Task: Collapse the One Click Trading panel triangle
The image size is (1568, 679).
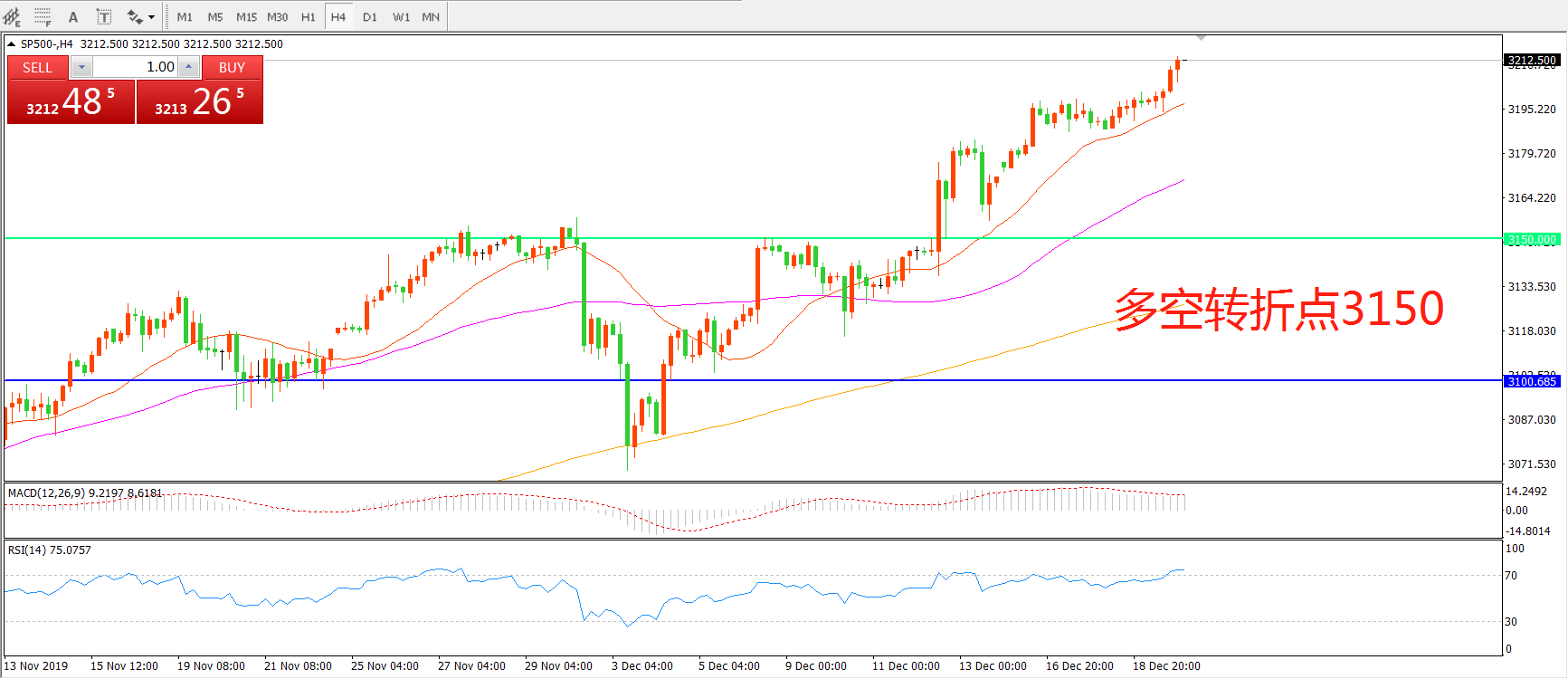Action: coord(11,43)
